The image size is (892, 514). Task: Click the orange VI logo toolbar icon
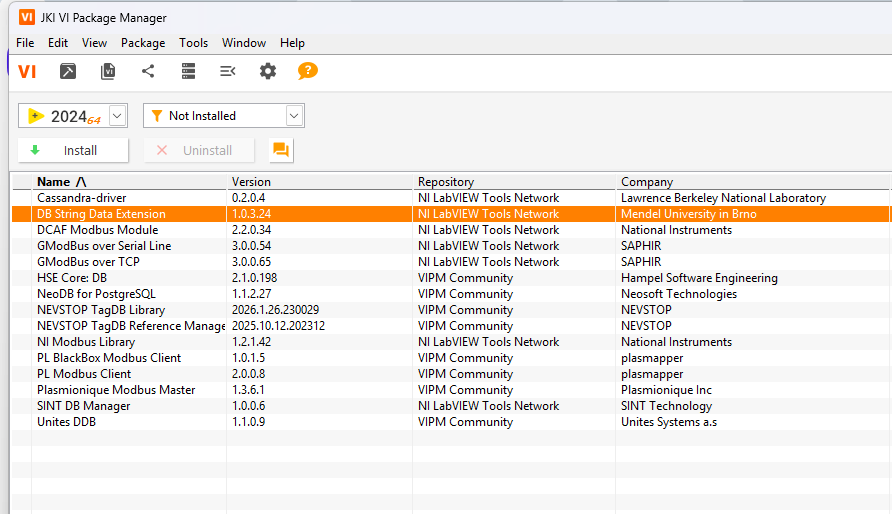[27, 71]
